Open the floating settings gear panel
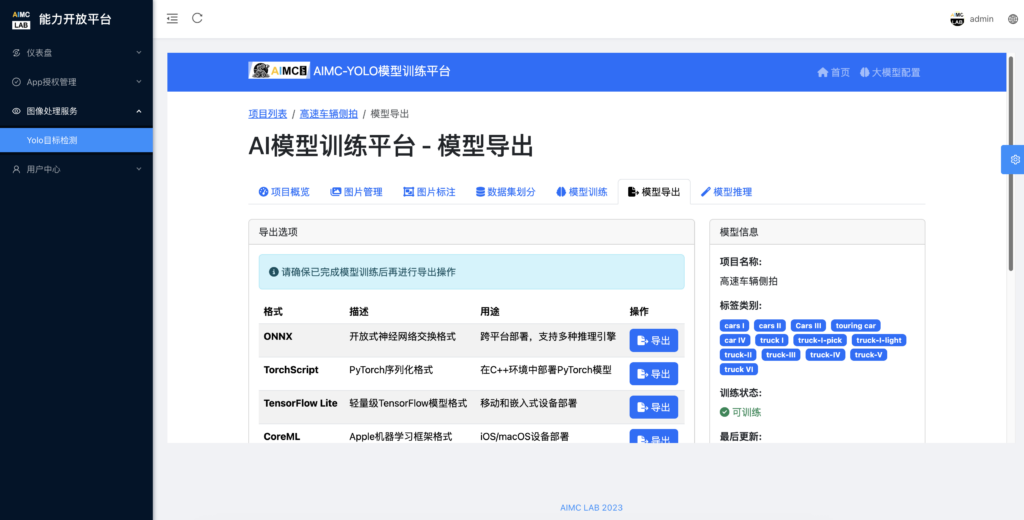This screenshot has width=1024, height=520. click(x=1014, y=160)
